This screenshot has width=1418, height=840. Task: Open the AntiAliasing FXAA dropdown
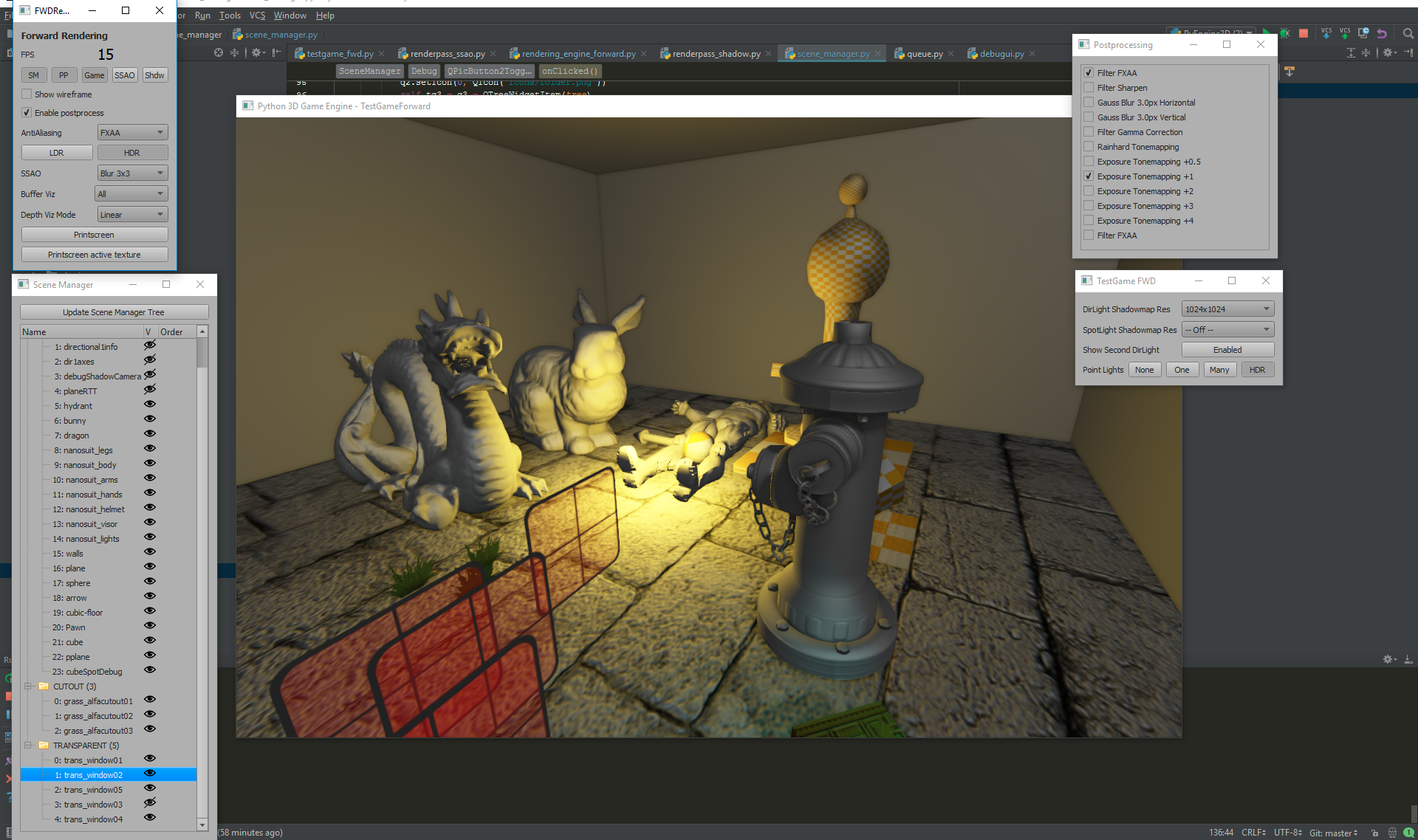(x=133, y=132)
